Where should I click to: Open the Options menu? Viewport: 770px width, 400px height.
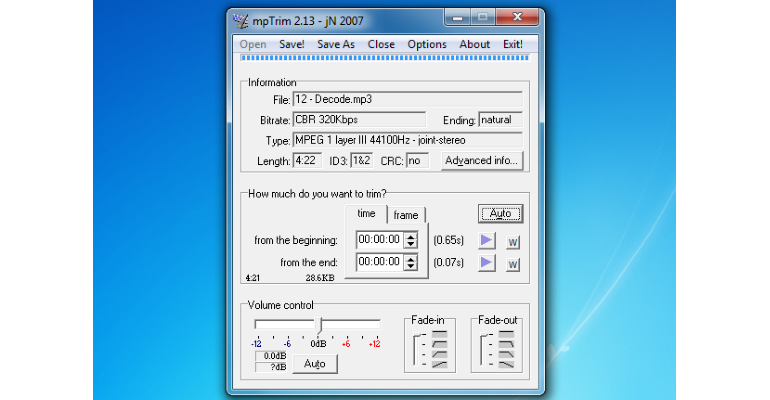point(427,44)
